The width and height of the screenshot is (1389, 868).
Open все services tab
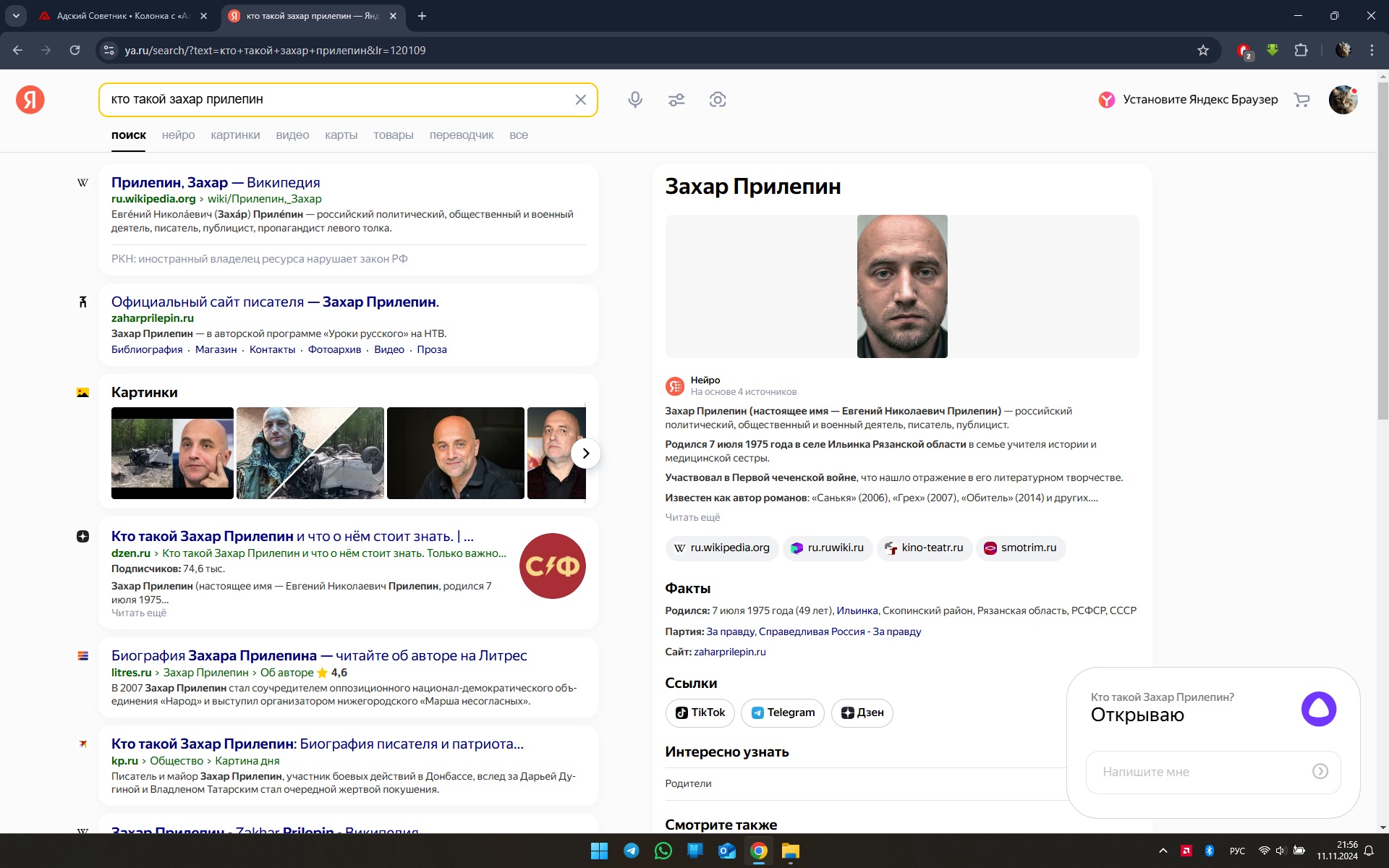[x=519, y=135]
